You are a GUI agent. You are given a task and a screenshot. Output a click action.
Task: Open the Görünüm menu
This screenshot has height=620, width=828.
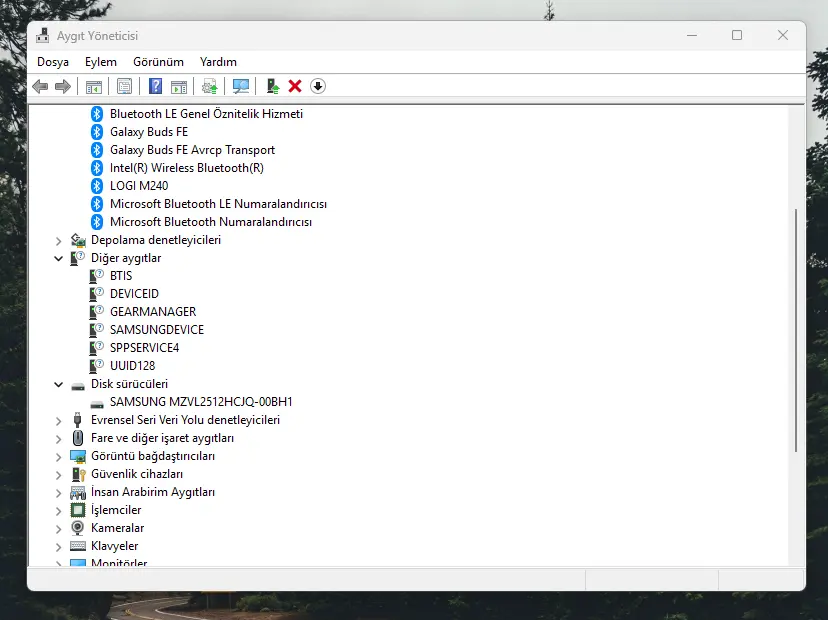[158, 62]
